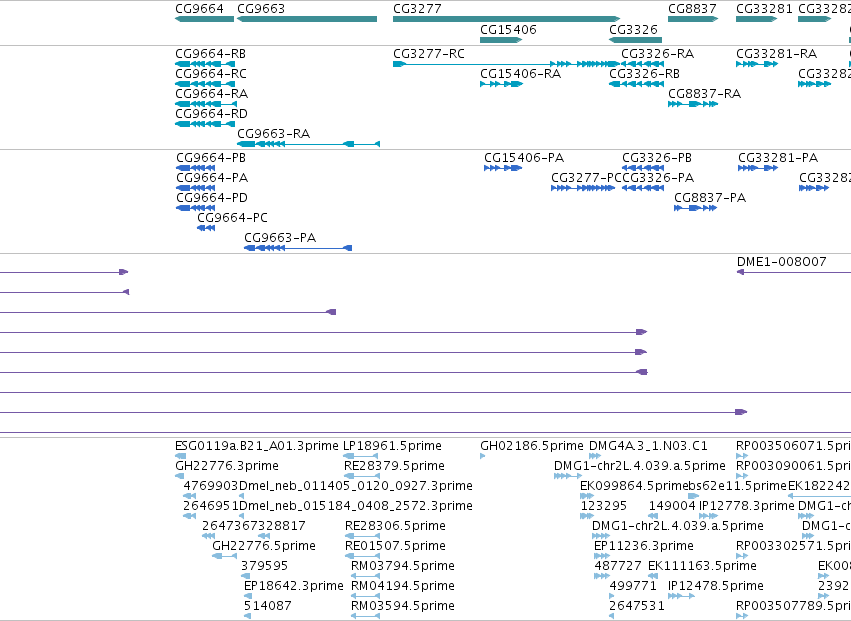
Task: Click the 123295 feature label
Action: pyautogui.click(x=604, y=506)
